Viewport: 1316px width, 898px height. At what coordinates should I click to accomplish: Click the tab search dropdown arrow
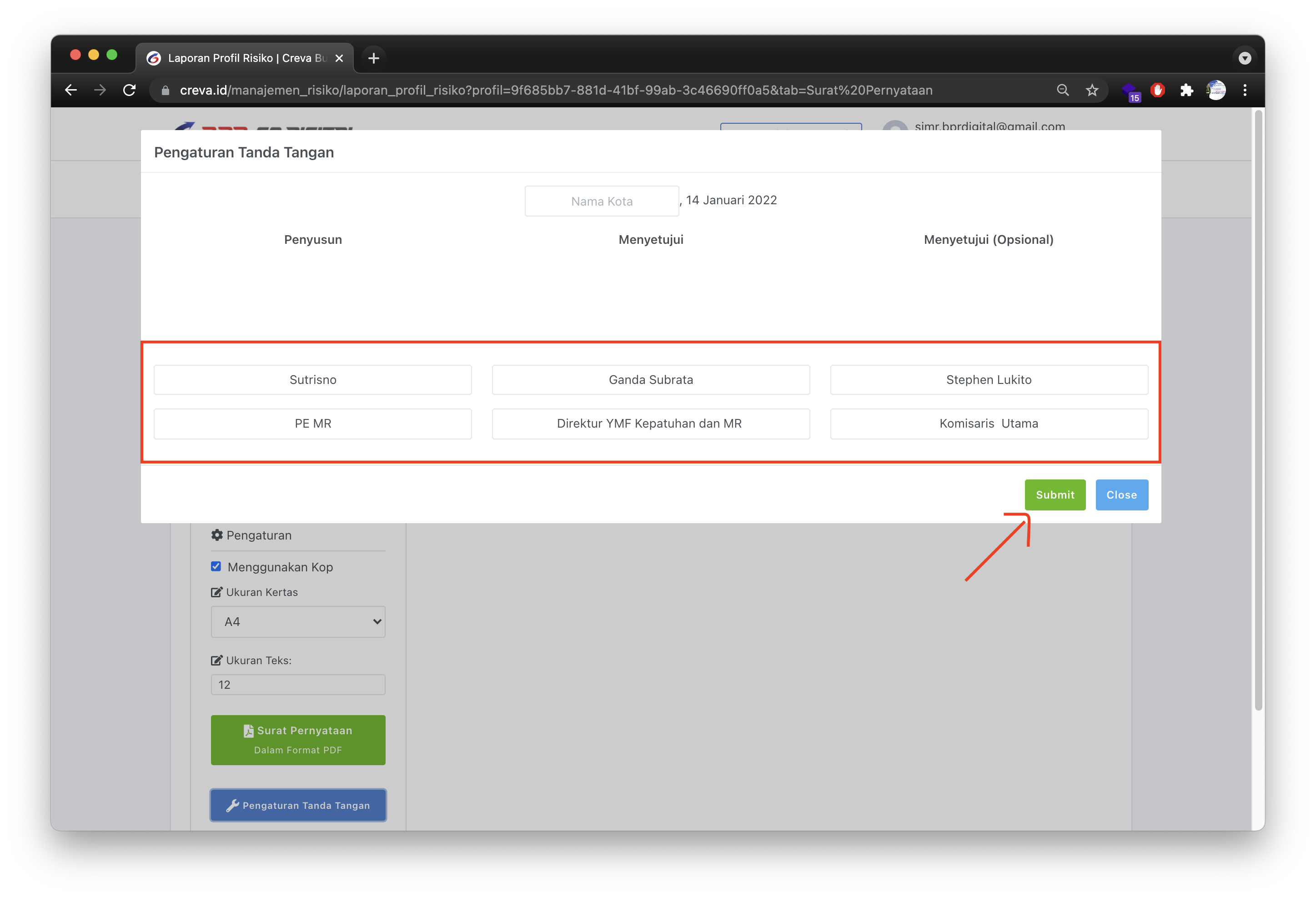point(1245,58)
